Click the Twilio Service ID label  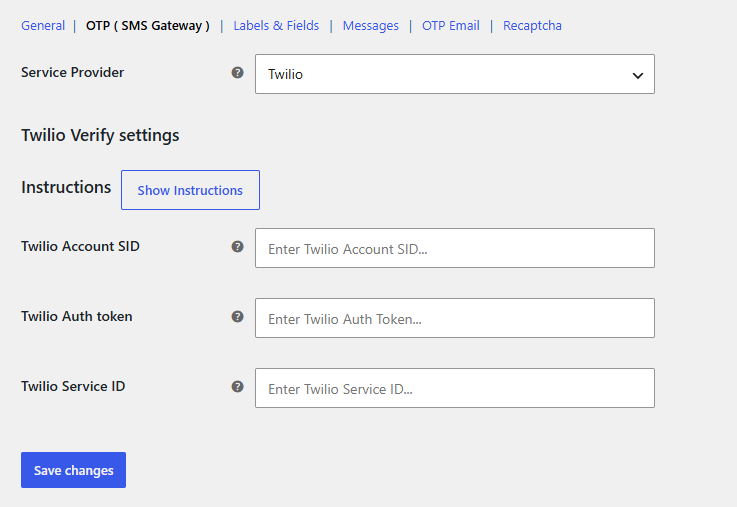73,386
